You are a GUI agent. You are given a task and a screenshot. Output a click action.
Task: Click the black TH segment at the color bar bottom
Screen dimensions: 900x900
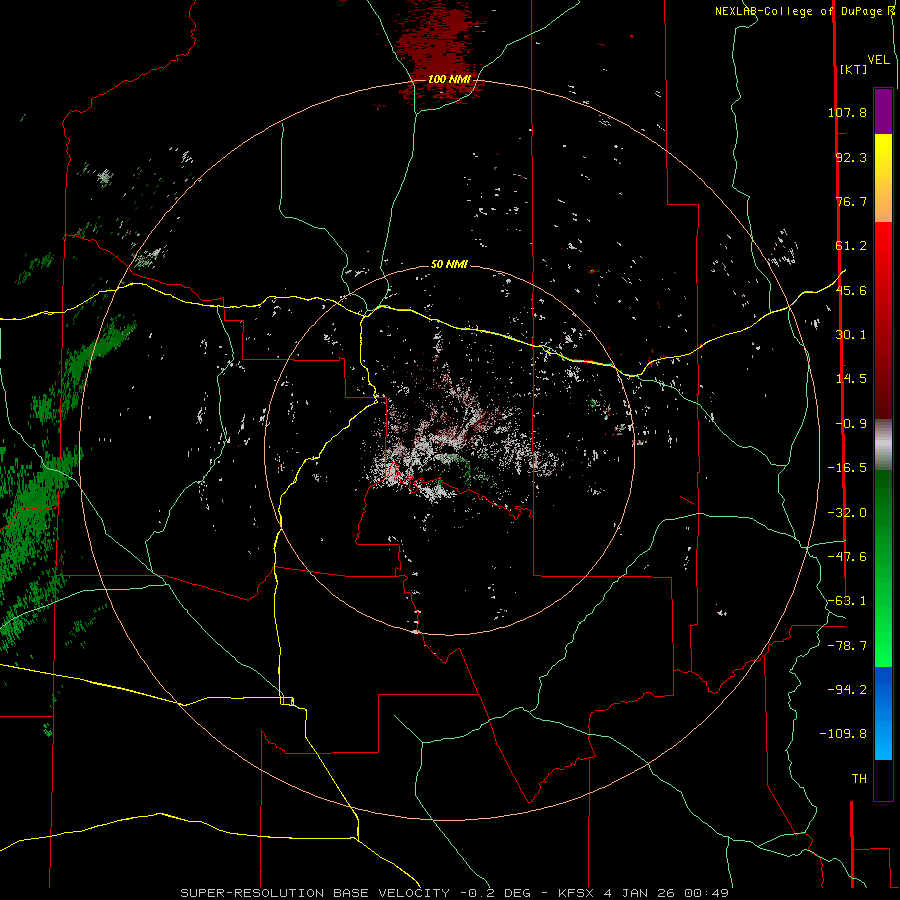883,779
